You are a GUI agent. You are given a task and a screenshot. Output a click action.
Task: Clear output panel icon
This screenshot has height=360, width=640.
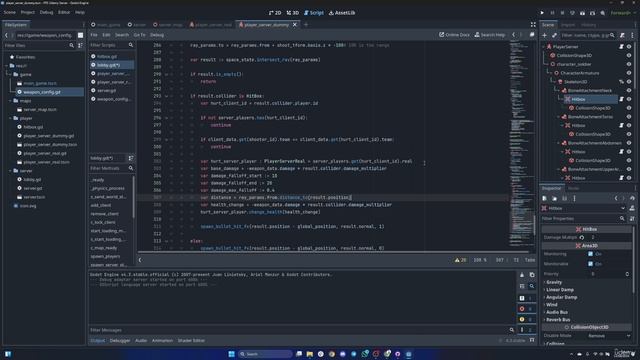[522, 275]
